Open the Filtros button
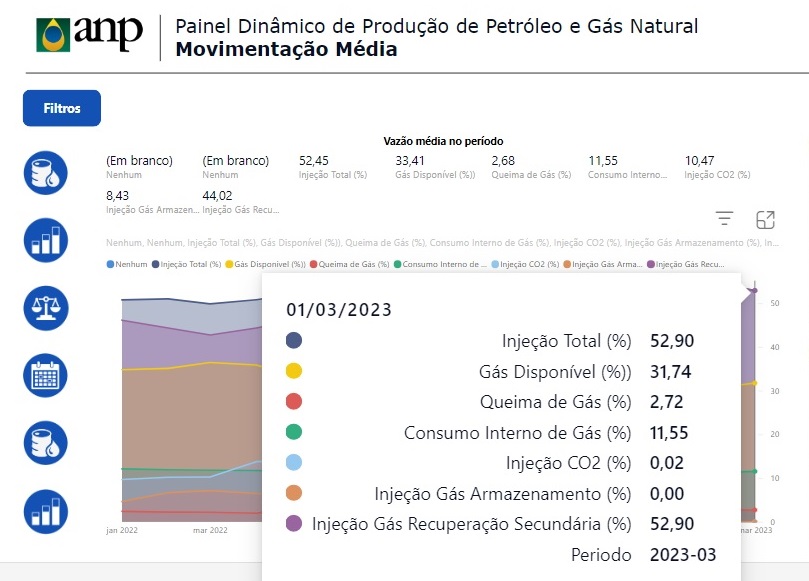This screenshot has height=581, width=809. 62,108
